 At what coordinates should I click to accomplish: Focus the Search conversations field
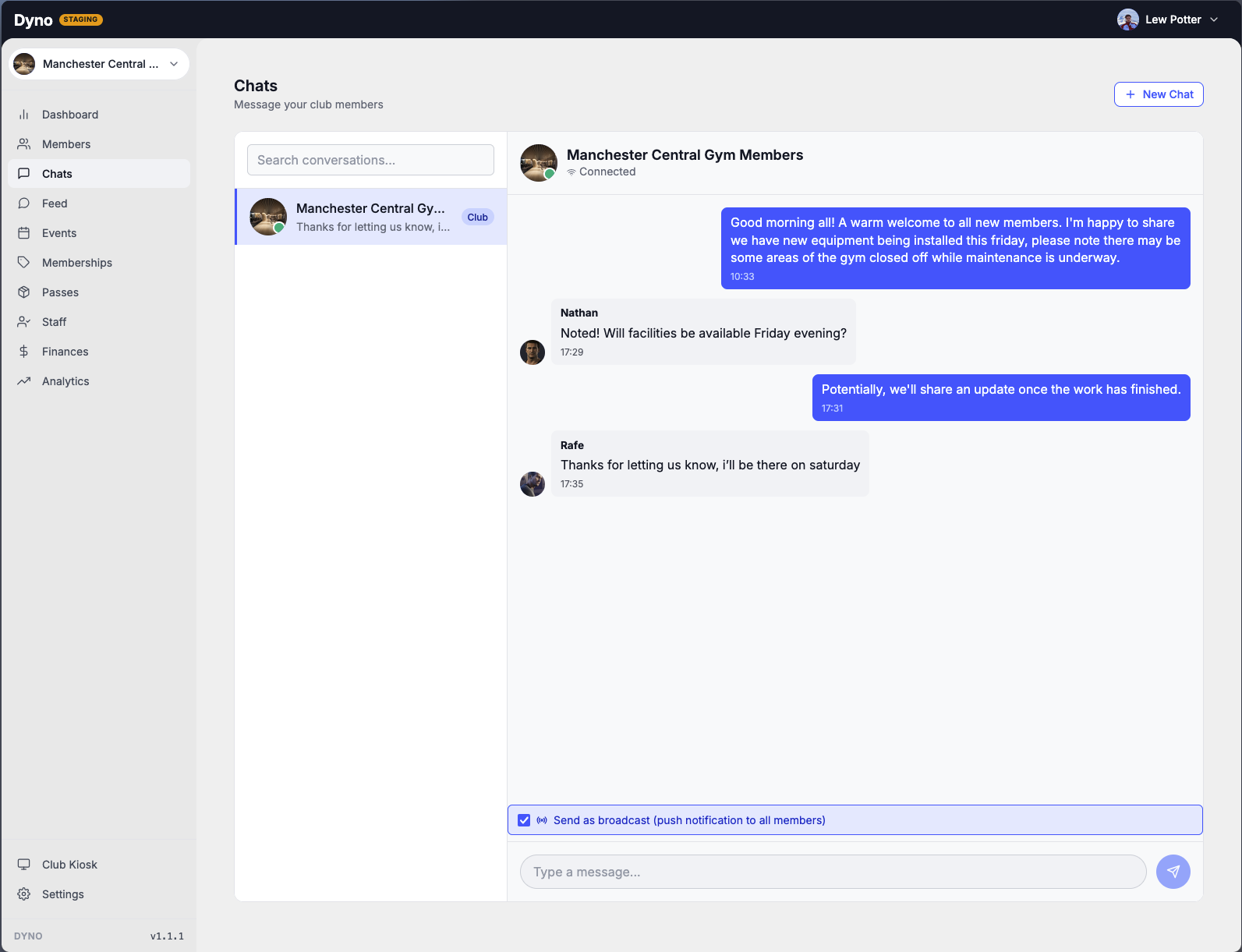pyautogui.click(x=370, y=160)
